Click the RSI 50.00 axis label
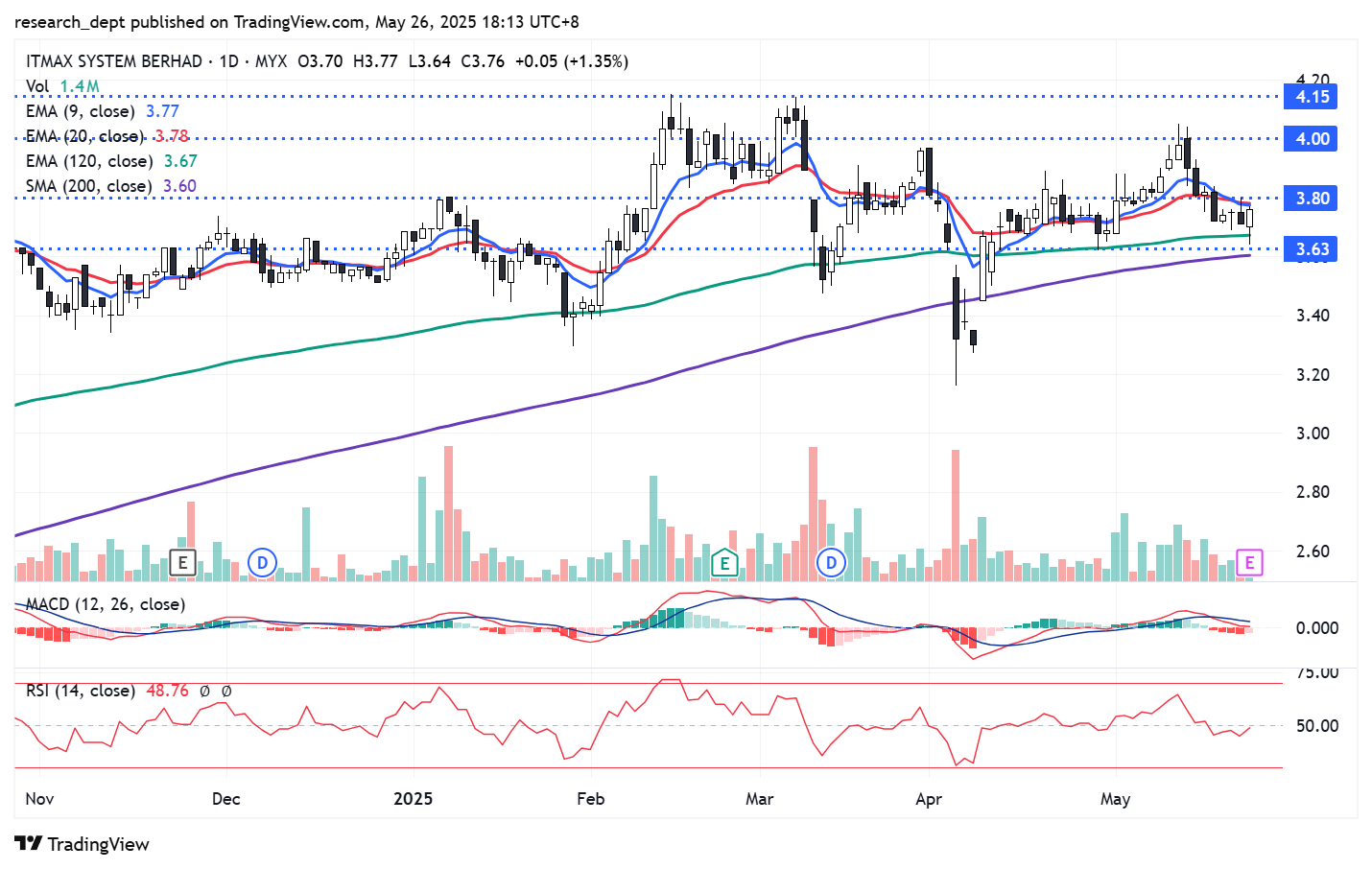Image resolution: width=1372 pixels, height=869 pixels. click(1317, 726)
